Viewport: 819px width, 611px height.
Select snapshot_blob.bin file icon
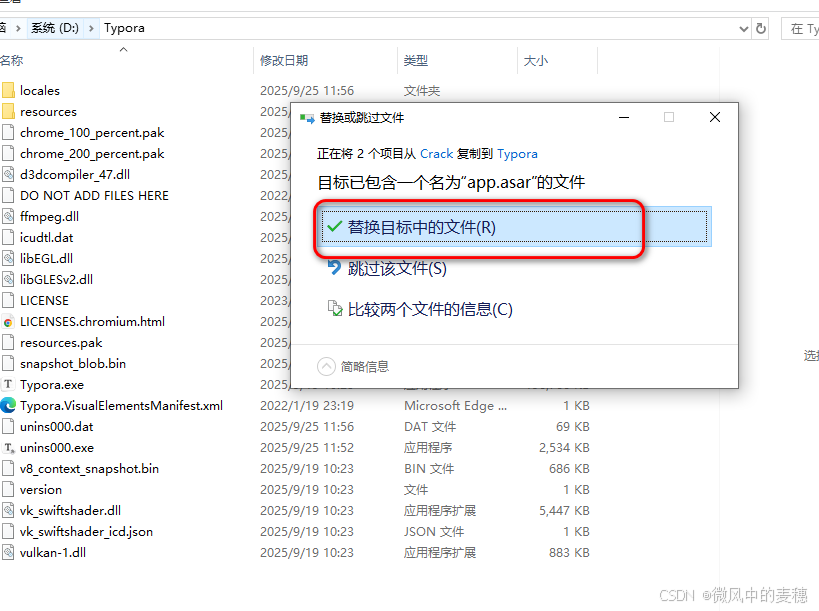point(8,363)
